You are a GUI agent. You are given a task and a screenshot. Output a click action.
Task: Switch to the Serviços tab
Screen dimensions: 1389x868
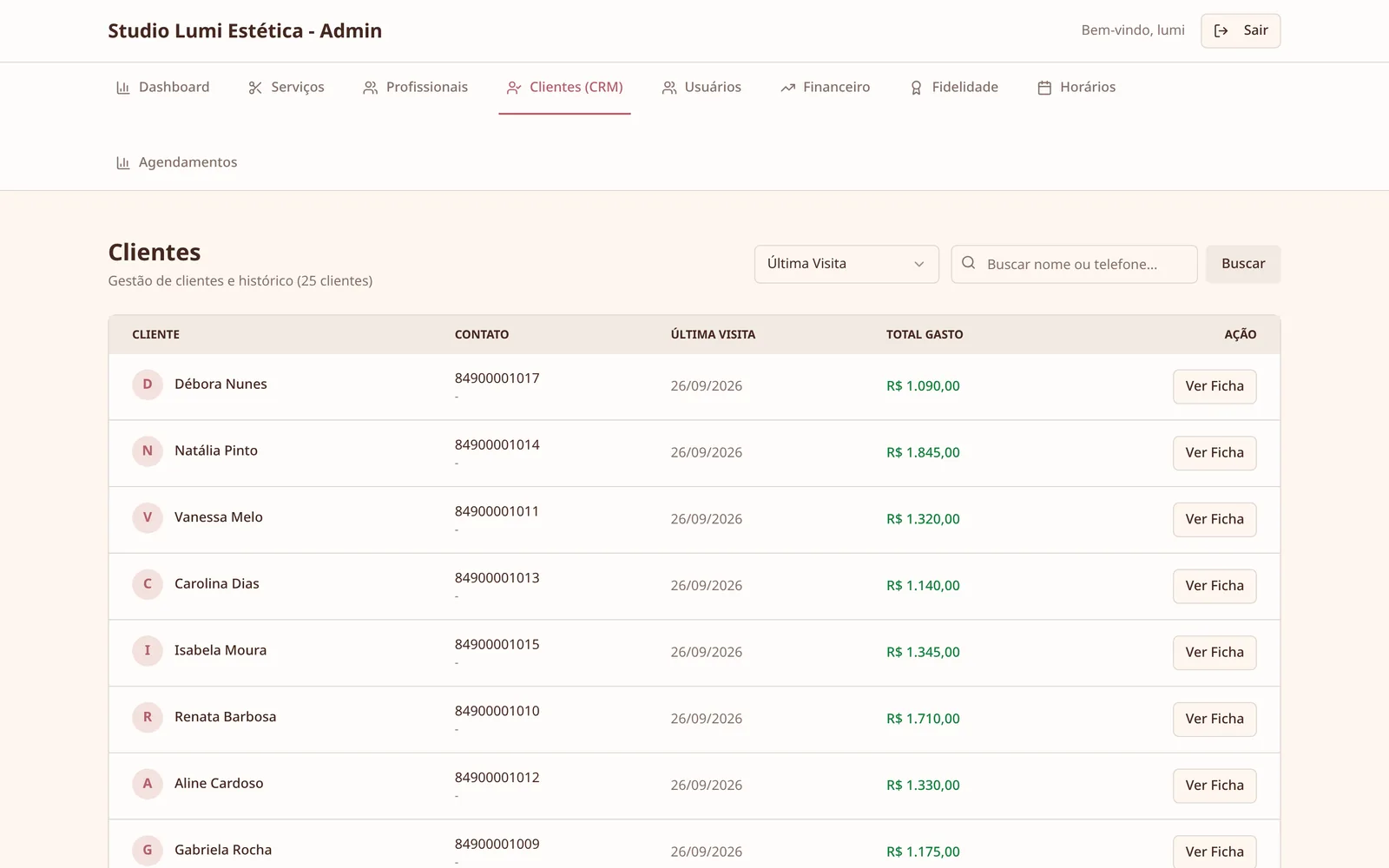click(286, 88)
